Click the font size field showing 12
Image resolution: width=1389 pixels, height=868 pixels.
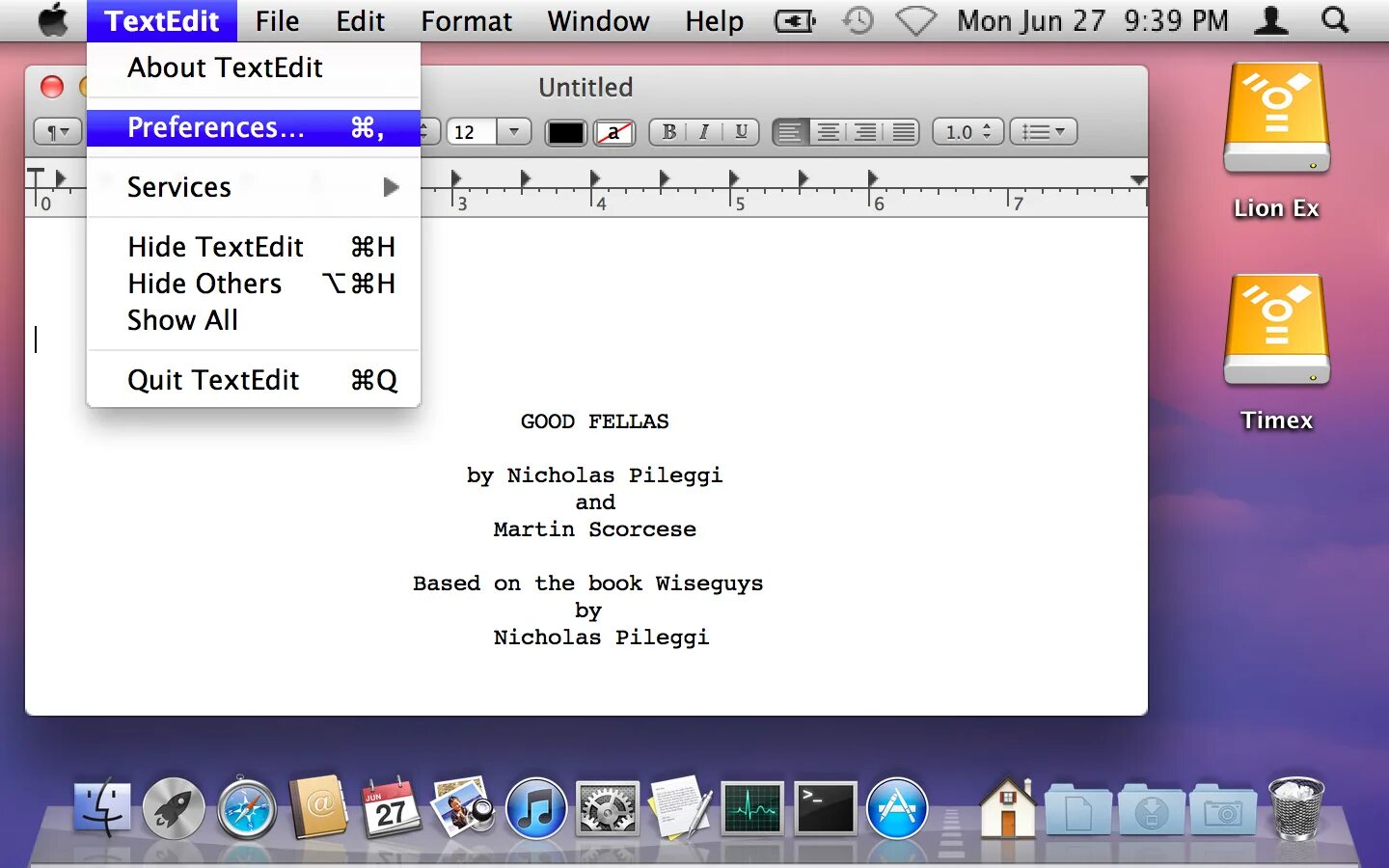pyautogui.click(x=472, y=132)
